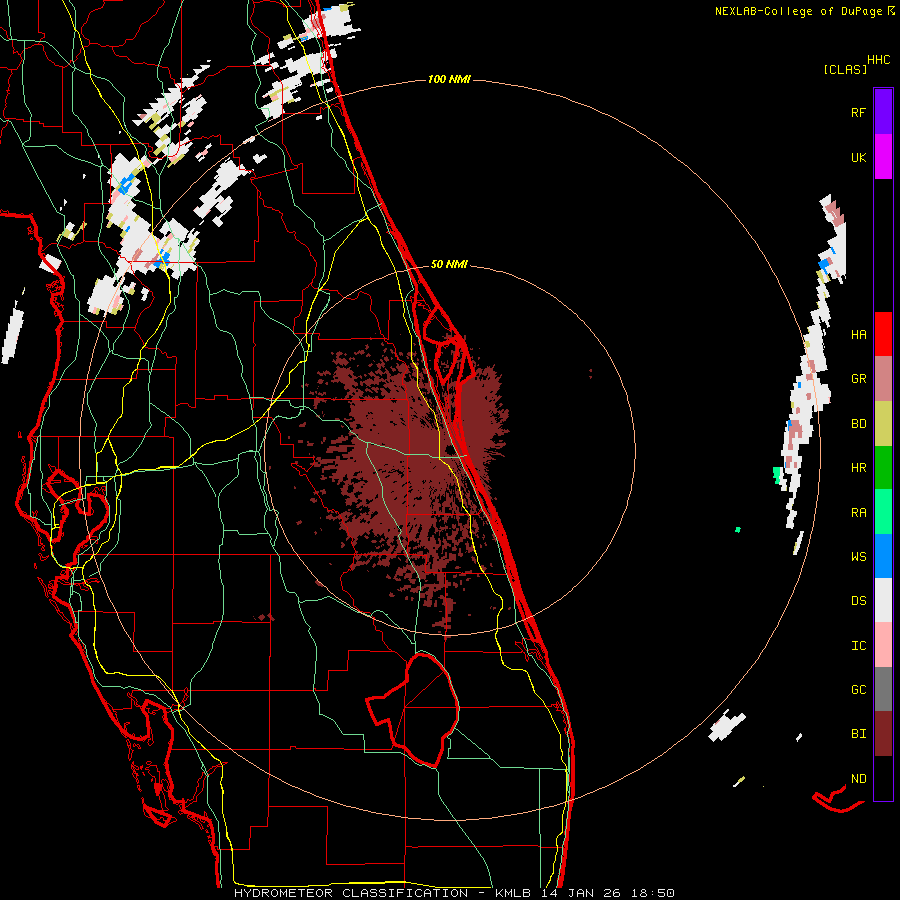The width and height of the screenshot is (900, 900).
Task: Click the RA legend label
Action: 858,512
